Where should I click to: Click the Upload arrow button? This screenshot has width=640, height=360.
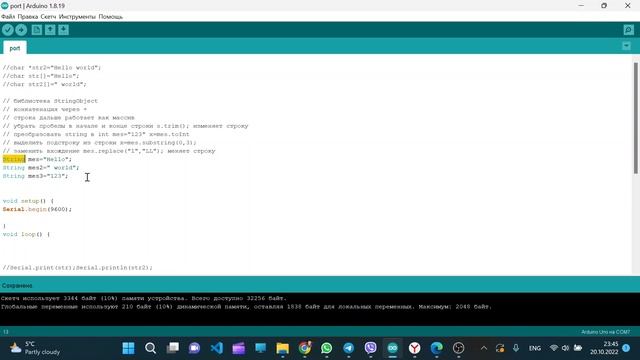pyautogui.click(x=21, y=30)
